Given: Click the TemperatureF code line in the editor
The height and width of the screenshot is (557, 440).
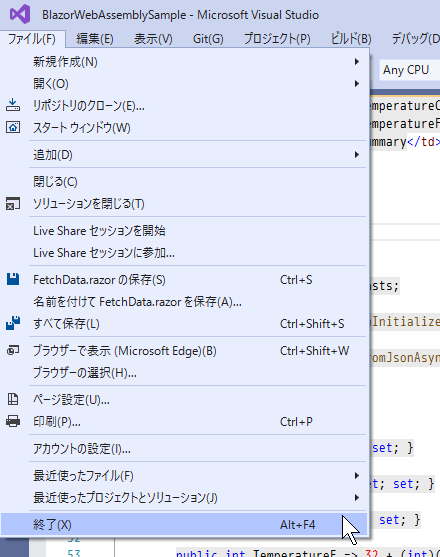Looking at the screenshot, I should tap(308, 553).
